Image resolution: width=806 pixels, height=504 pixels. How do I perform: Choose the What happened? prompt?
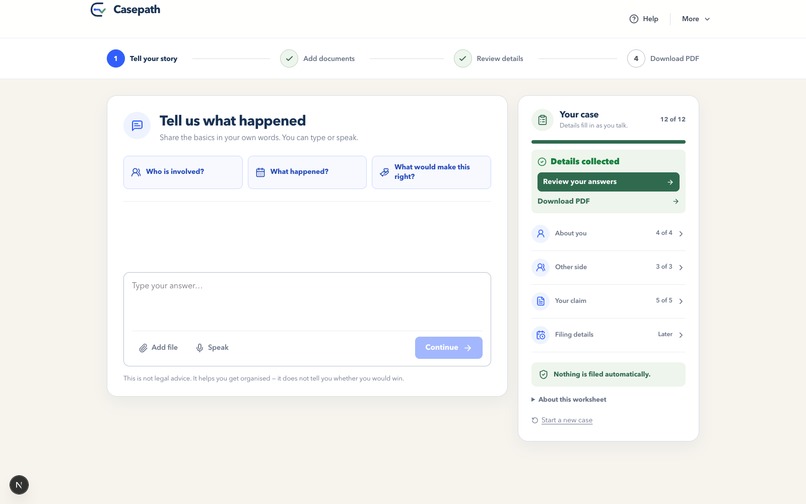(x=307, y=172)
